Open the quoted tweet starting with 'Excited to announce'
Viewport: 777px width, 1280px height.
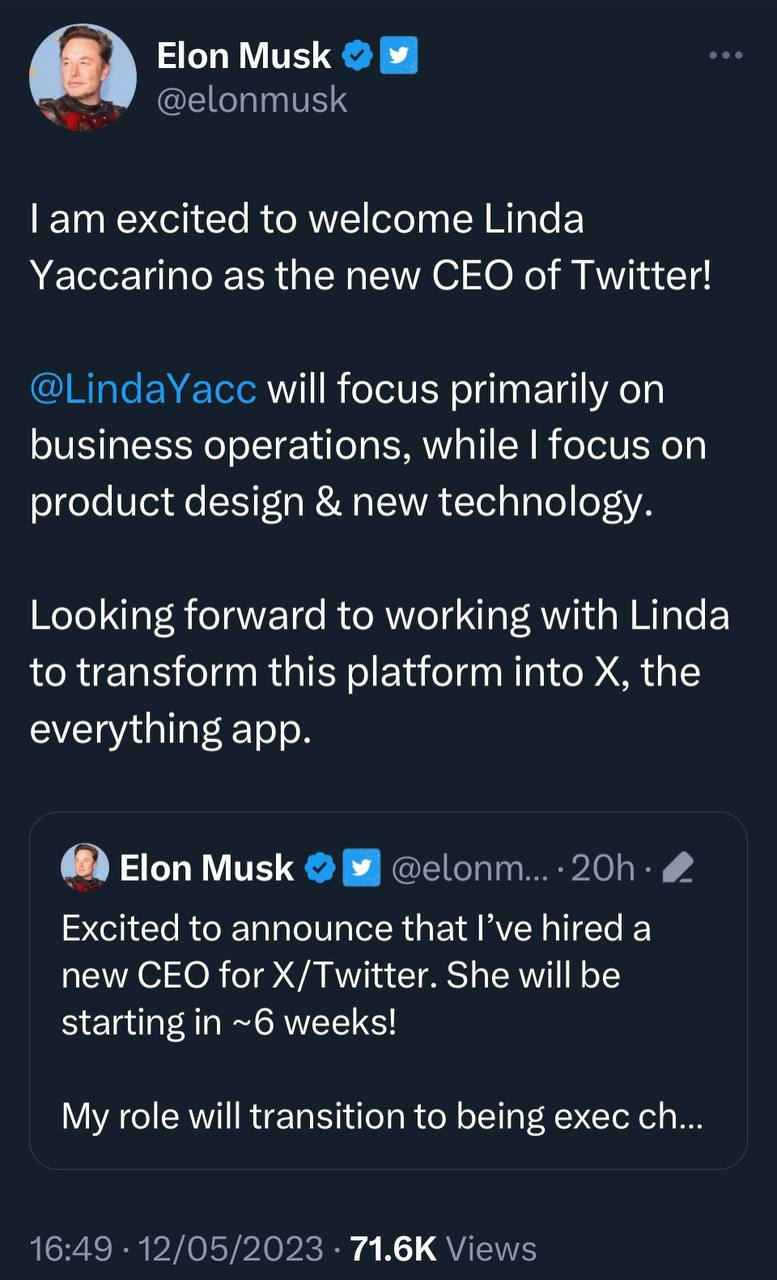tap(388, 990)
